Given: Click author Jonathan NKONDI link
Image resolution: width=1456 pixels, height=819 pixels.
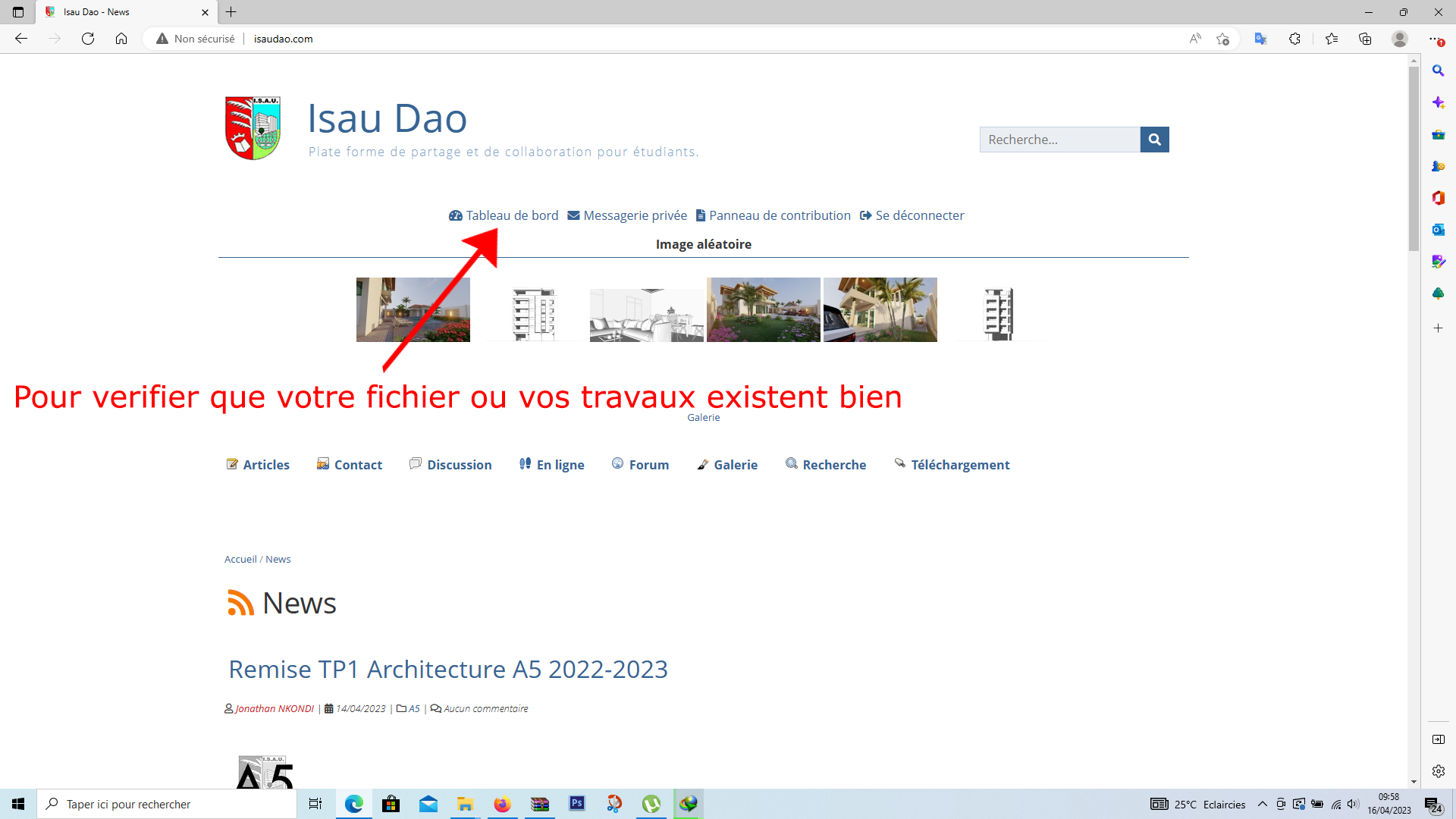Looking at the screenshot, I should [275, 709].
